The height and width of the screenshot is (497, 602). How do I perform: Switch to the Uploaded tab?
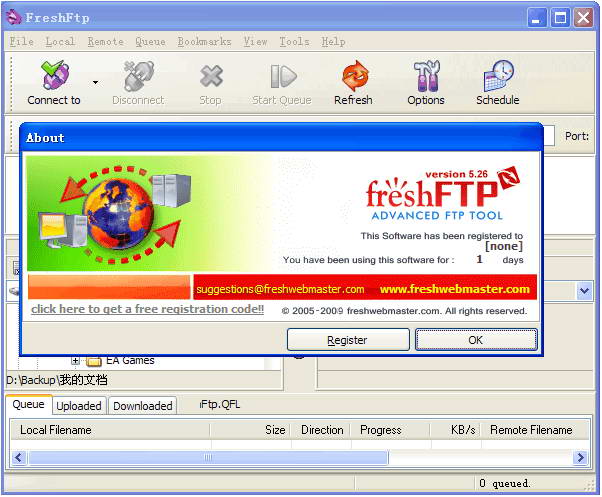pos(79,406)
